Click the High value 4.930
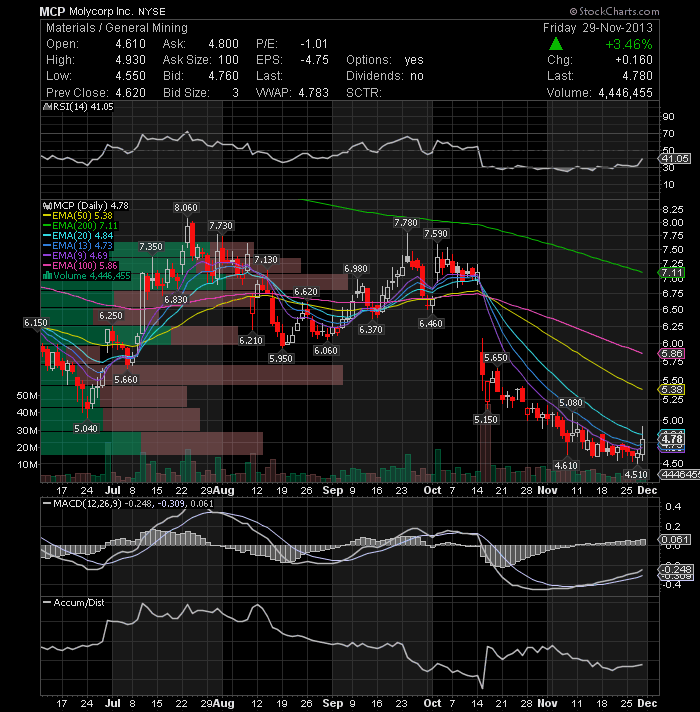 coord(130,60)
